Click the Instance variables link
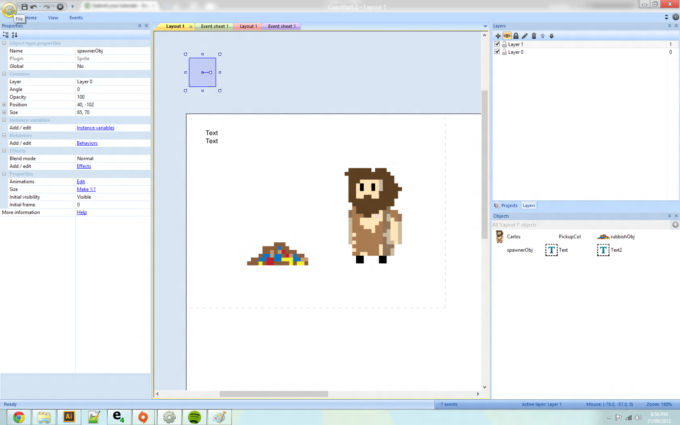This screenshot has height=425, width=680. [96, 128]
